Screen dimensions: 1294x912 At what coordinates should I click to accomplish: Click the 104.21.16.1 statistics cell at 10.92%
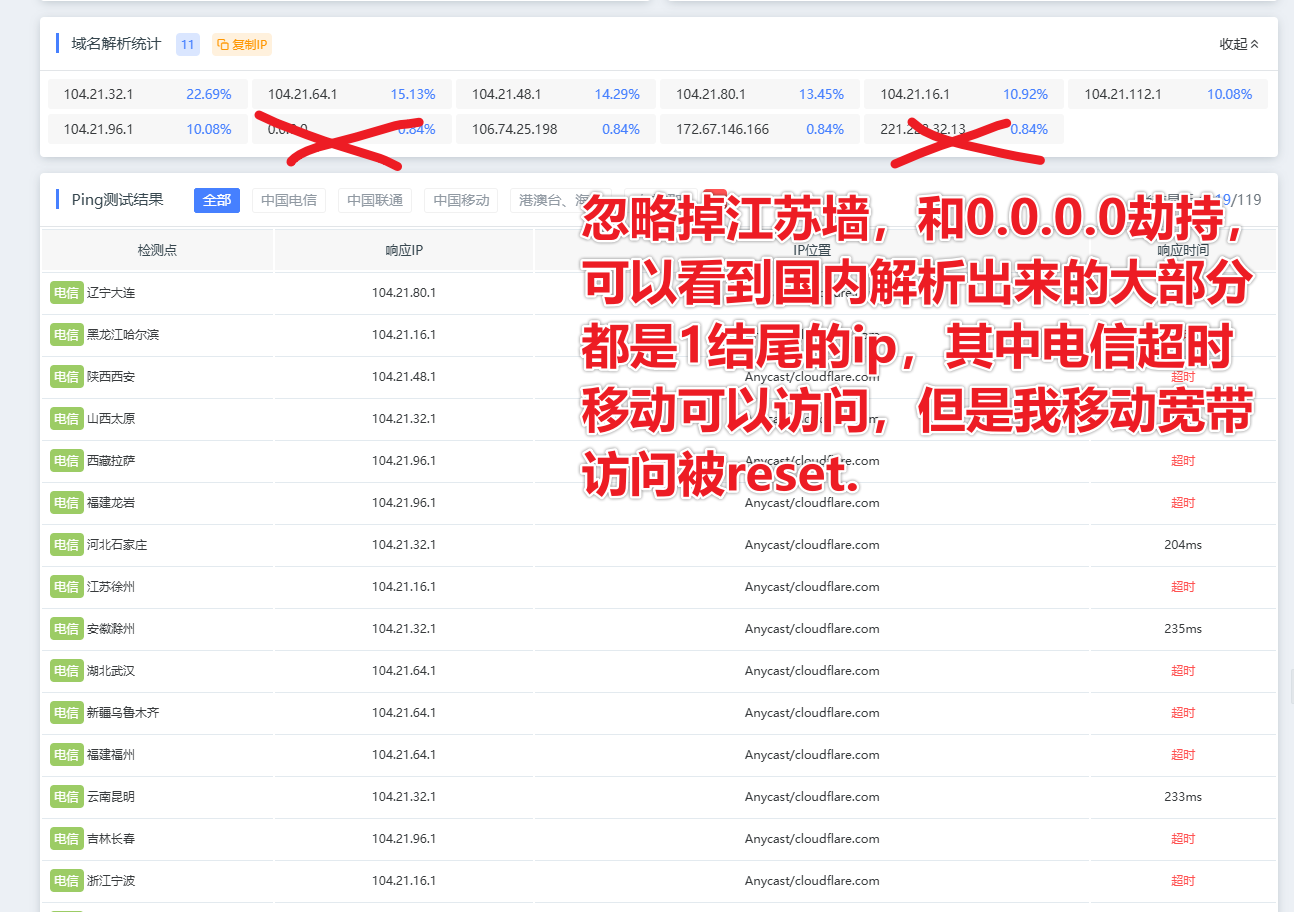964,94
